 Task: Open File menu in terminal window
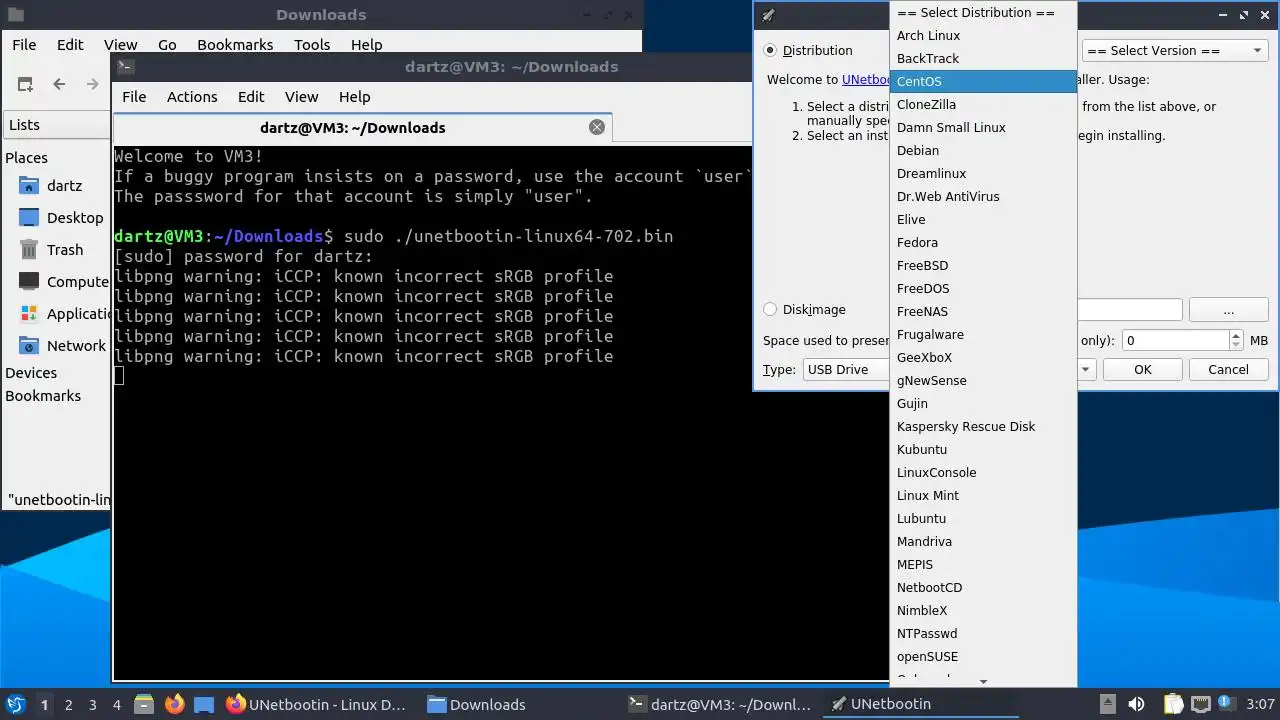(x=134, y=97)
